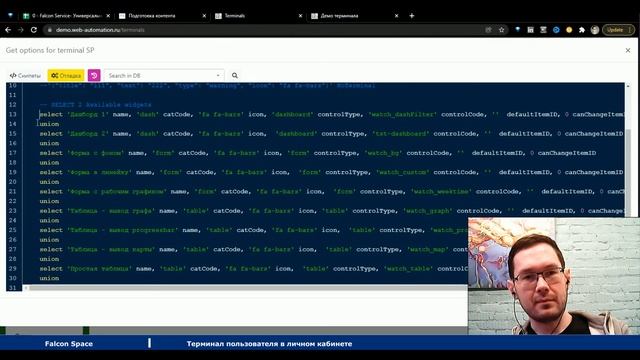Image resolution: width=640 pixels, height=360 pixels.
Task: Reload the current page
Action: click(x=34, y=30)
